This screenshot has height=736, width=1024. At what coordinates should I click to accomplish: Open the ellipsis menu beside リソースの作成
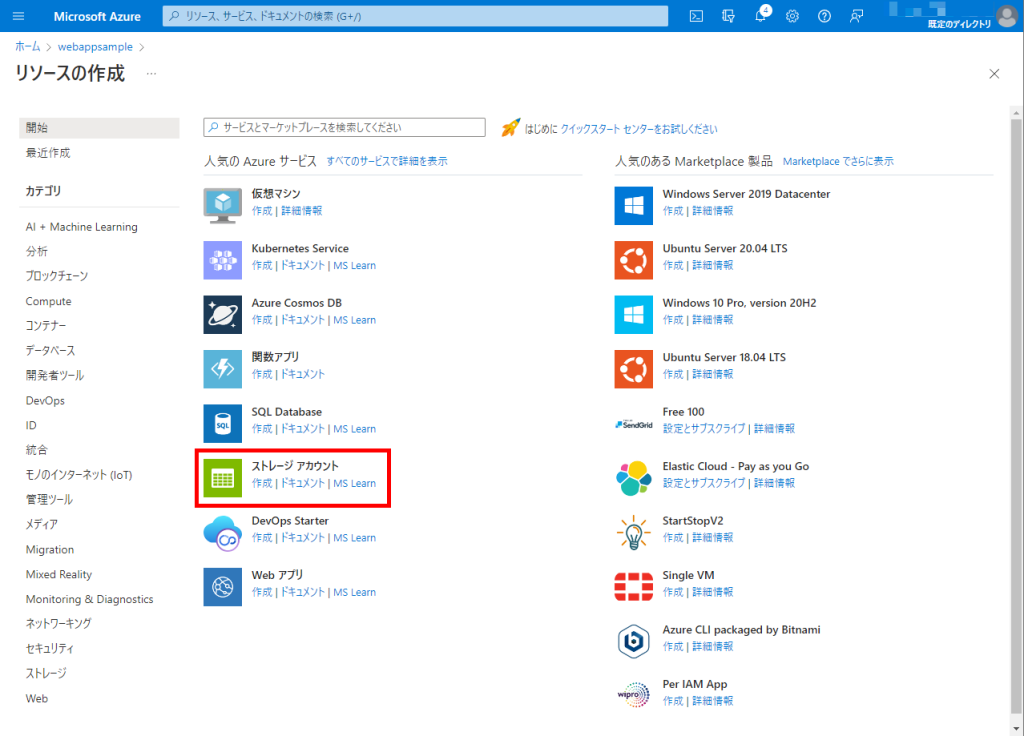[x=152, y=74]
